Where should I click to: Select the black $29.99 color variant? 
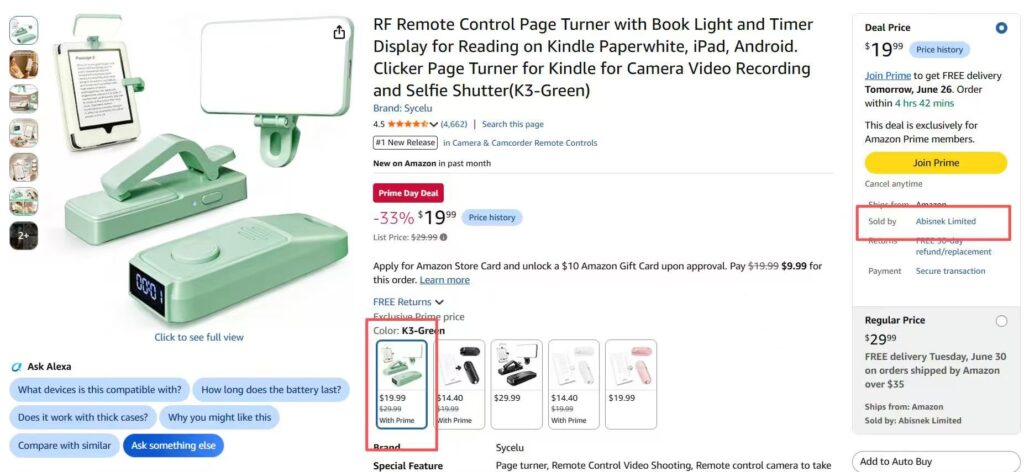(x=516, y=384)
